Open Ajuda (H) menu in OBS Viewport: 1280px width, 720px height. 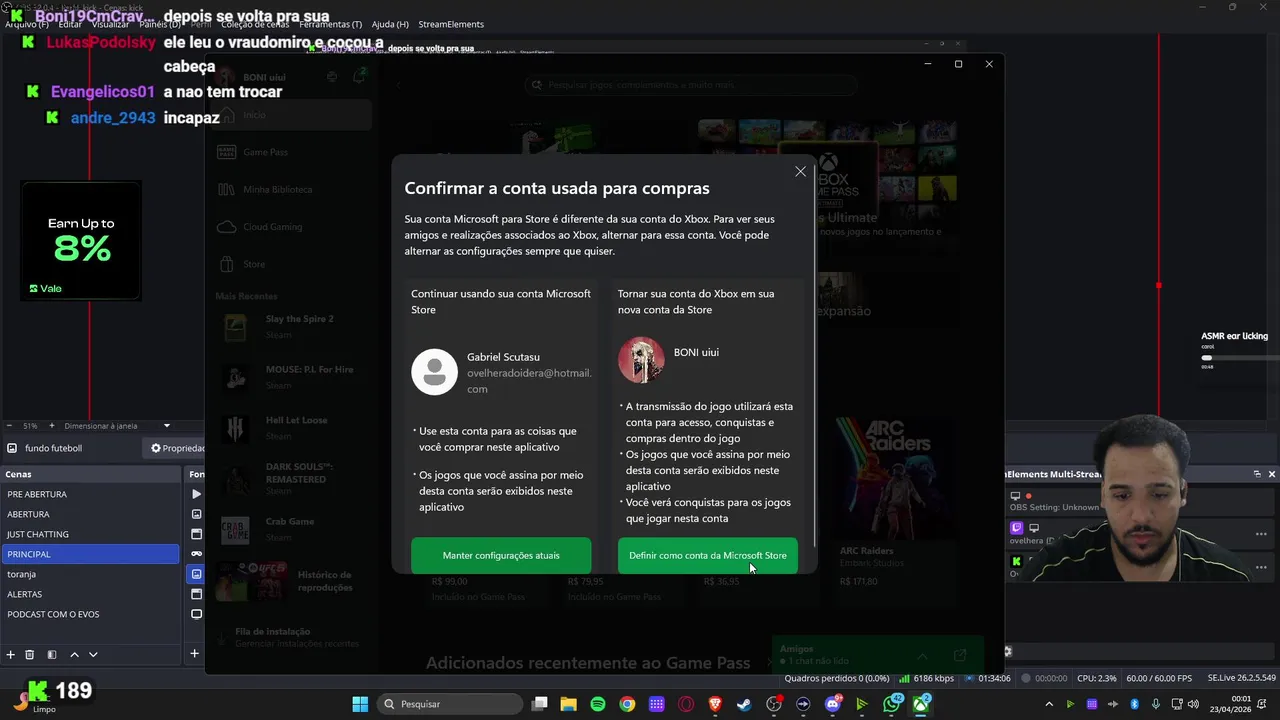click(x=390, y=24)
